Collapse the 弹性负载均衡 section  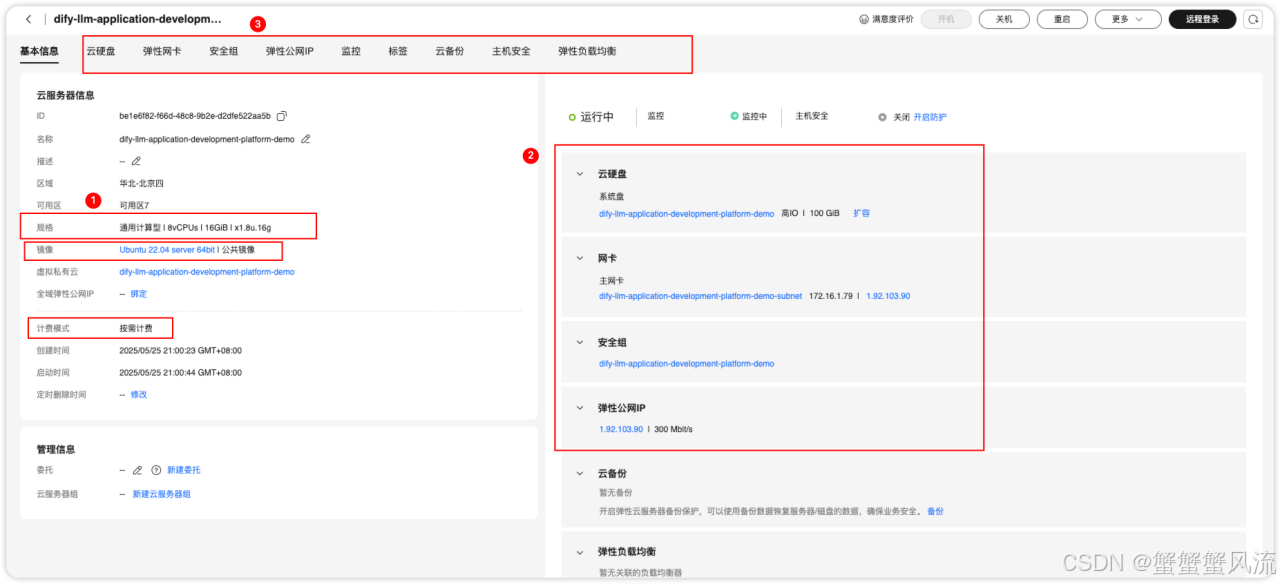(579, 551)
